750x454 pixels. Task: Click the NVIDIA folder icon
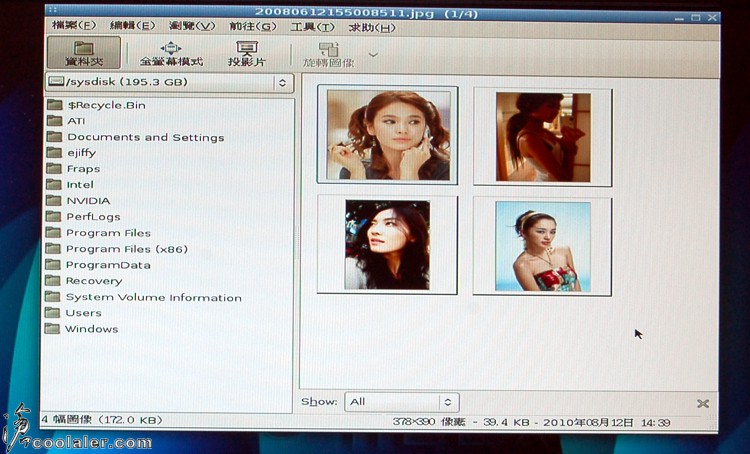54,201
